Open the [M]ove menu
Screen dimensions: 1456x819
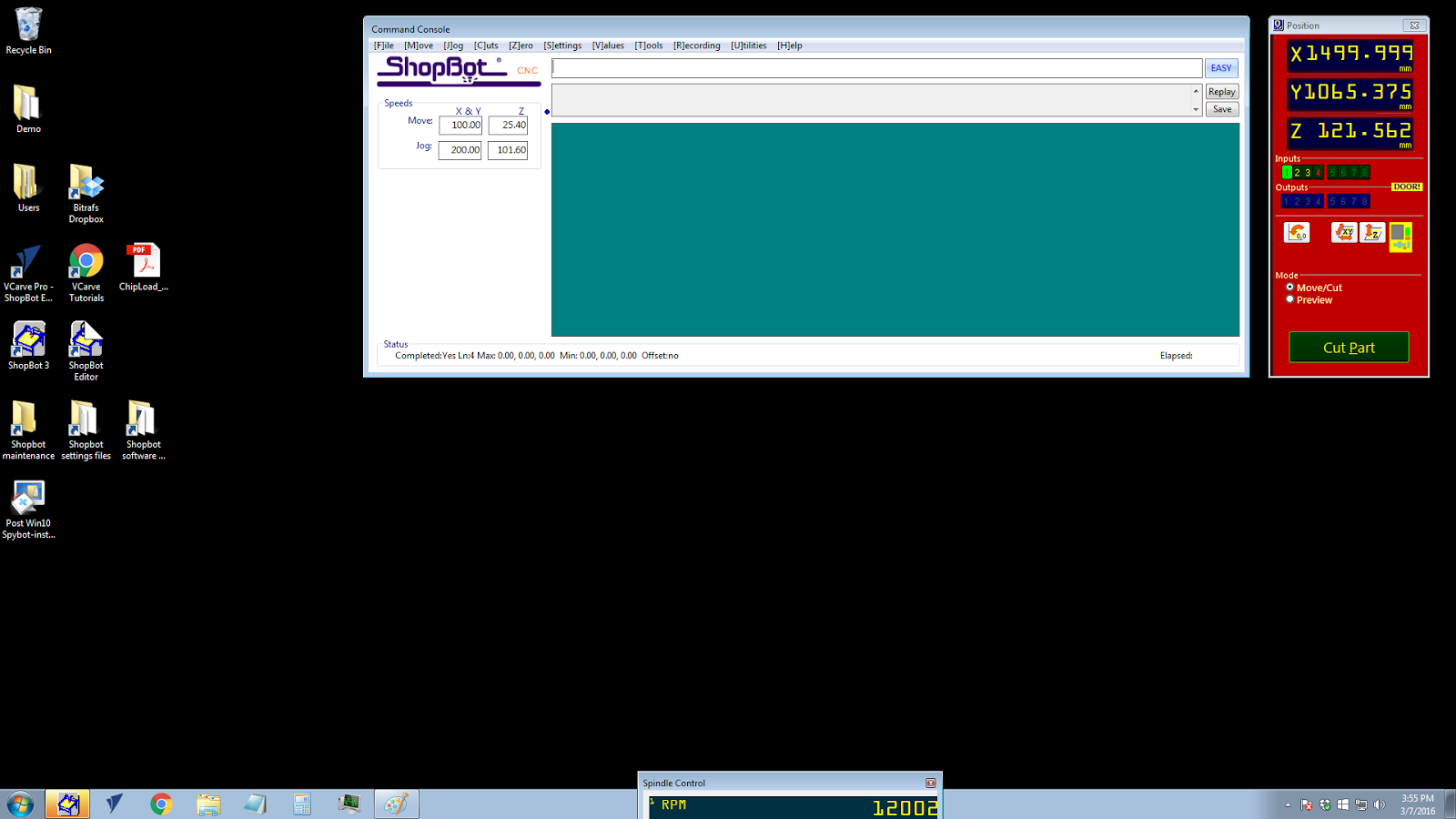coord(419,45)
